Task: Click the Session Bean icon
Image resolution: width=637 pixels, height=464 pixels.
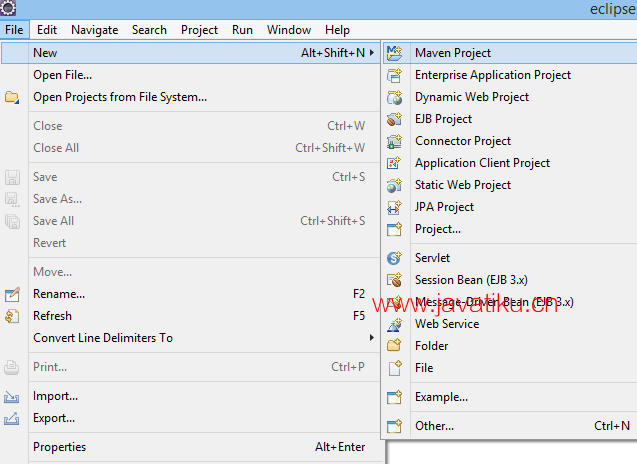Action: click(394, 280)
